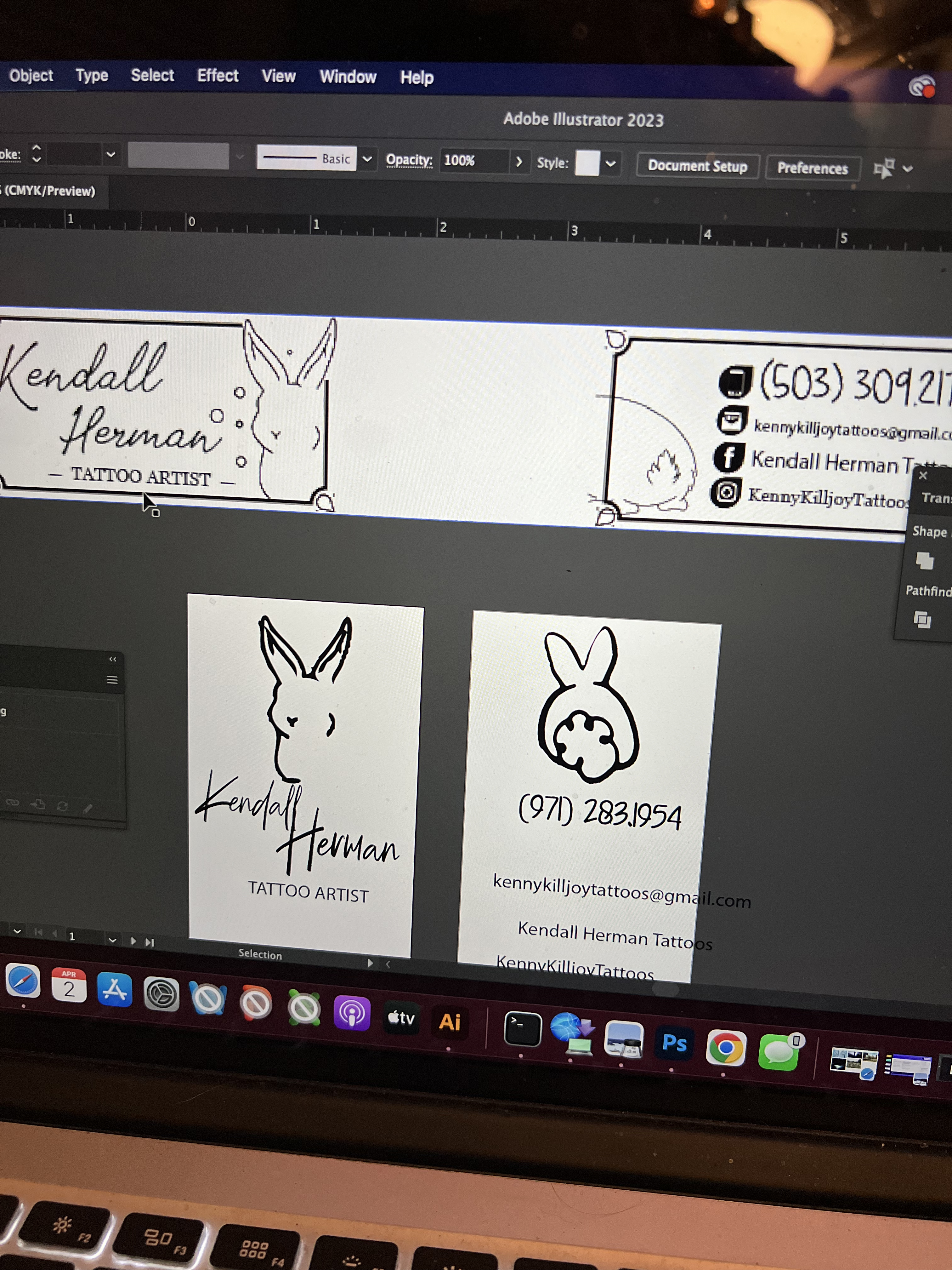Jump to last artboard button
Screen dimensions: 952x1270
point(150,942)
